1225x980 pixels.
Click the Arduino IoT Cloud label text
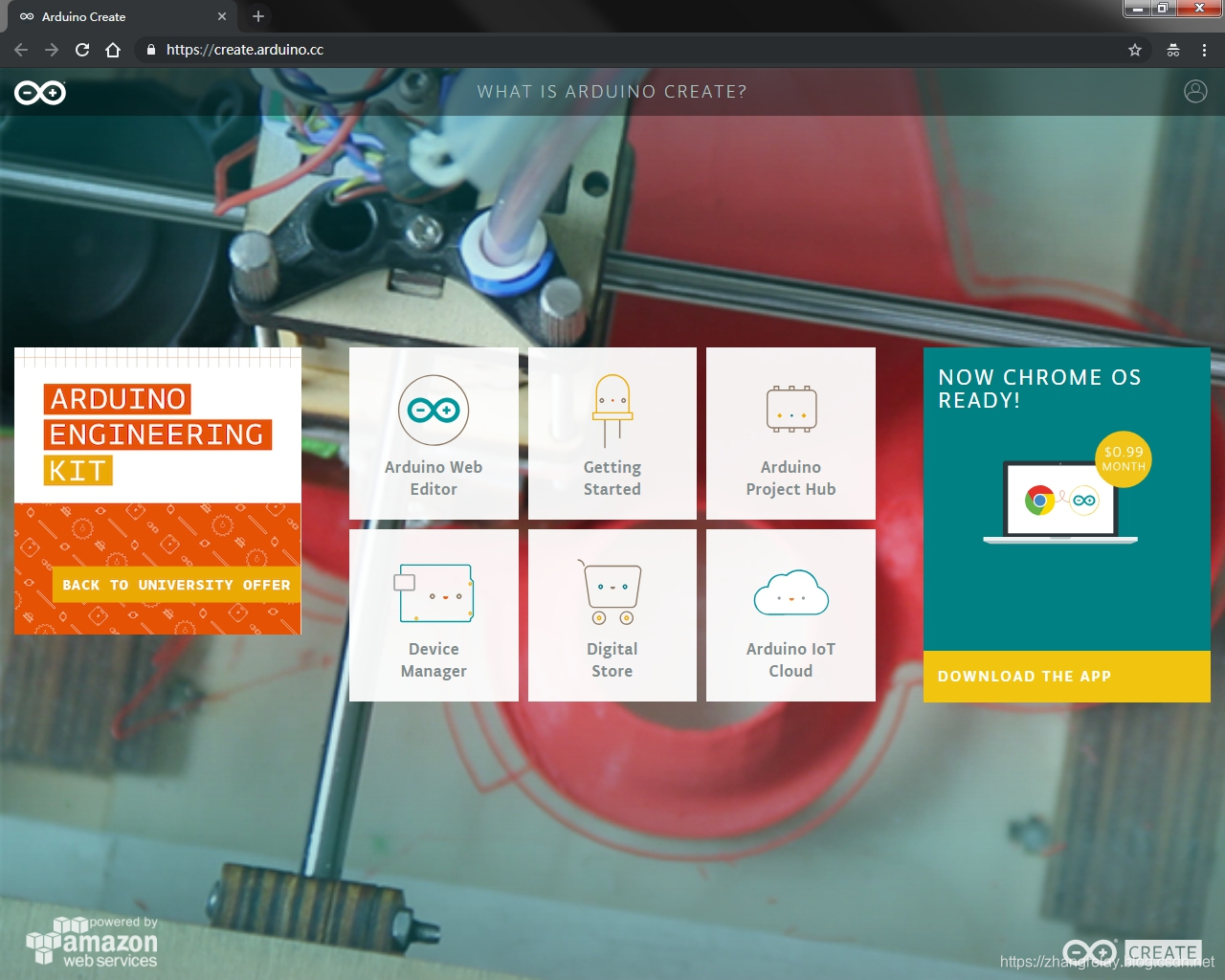(791, 659)
